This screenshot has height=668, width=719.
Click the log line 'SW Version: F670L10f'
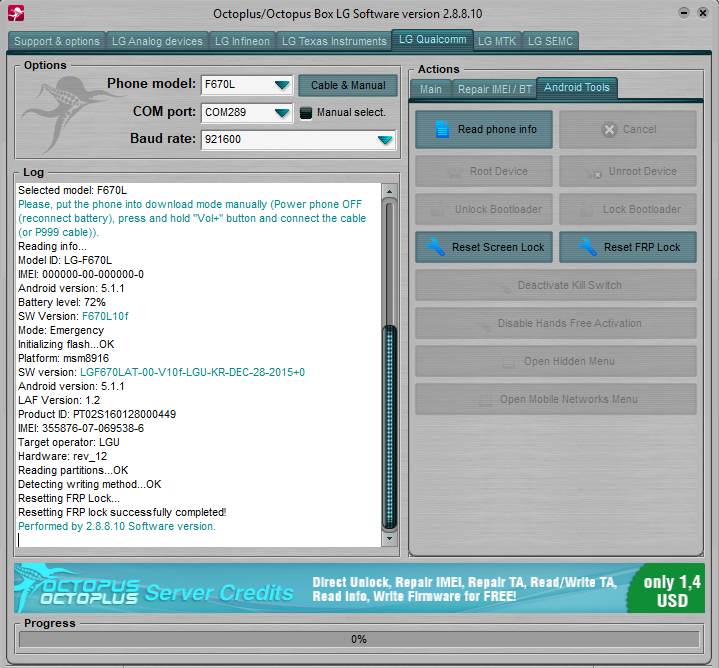point(73,316)
